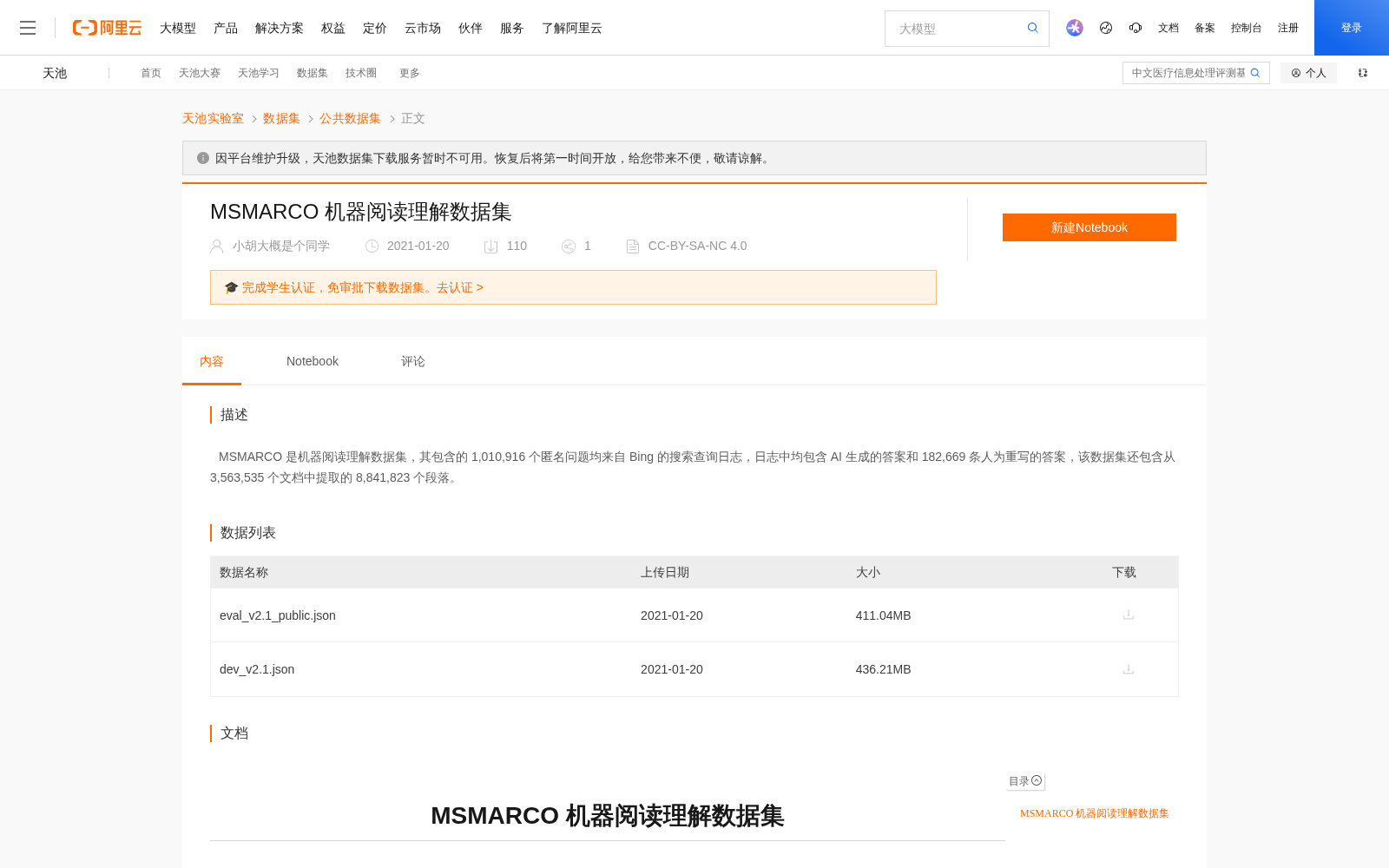Open 权益 menu
The image size is (1389, 868).
coord(333,28)
